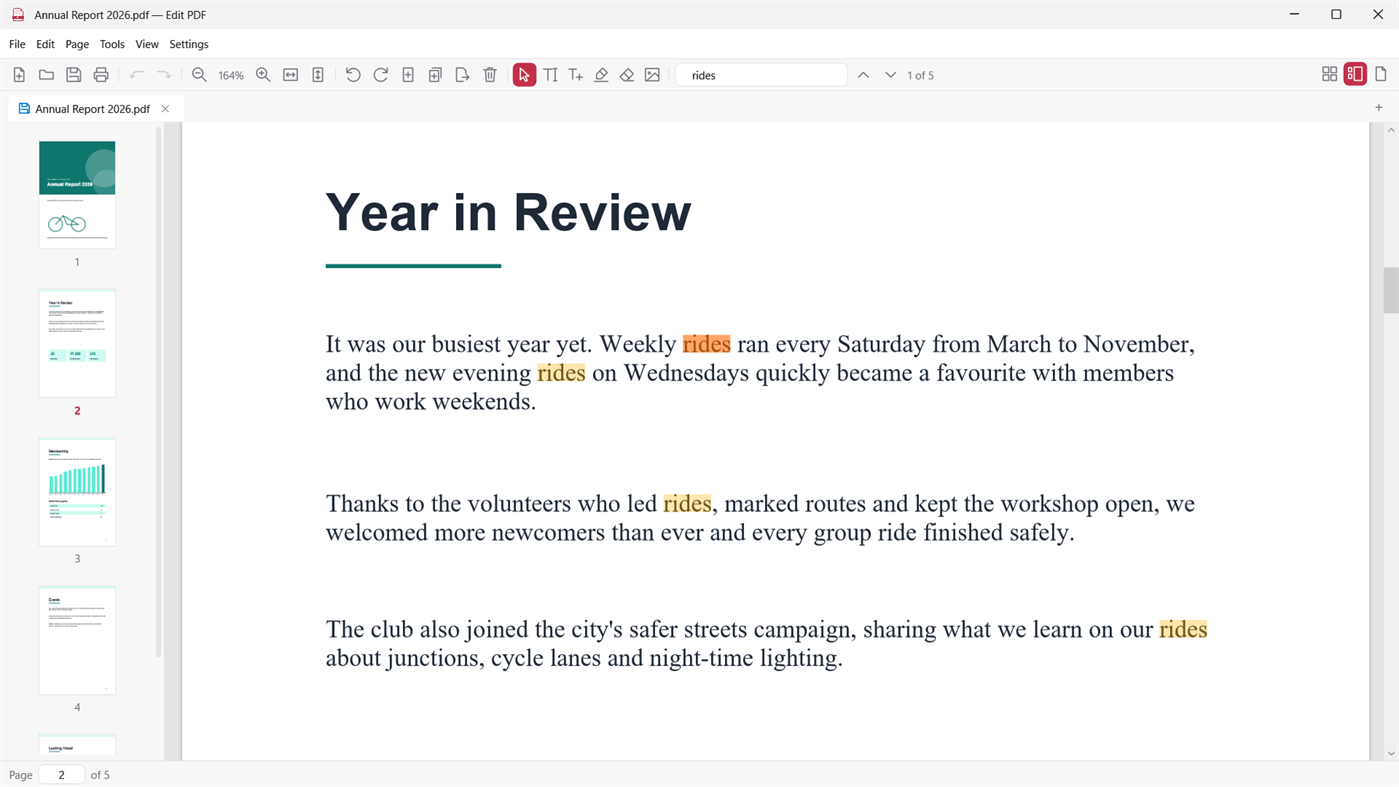This screenshot has height=787, width=1399.
Task: Open a file with the folder icon
Action: (46, 75)
